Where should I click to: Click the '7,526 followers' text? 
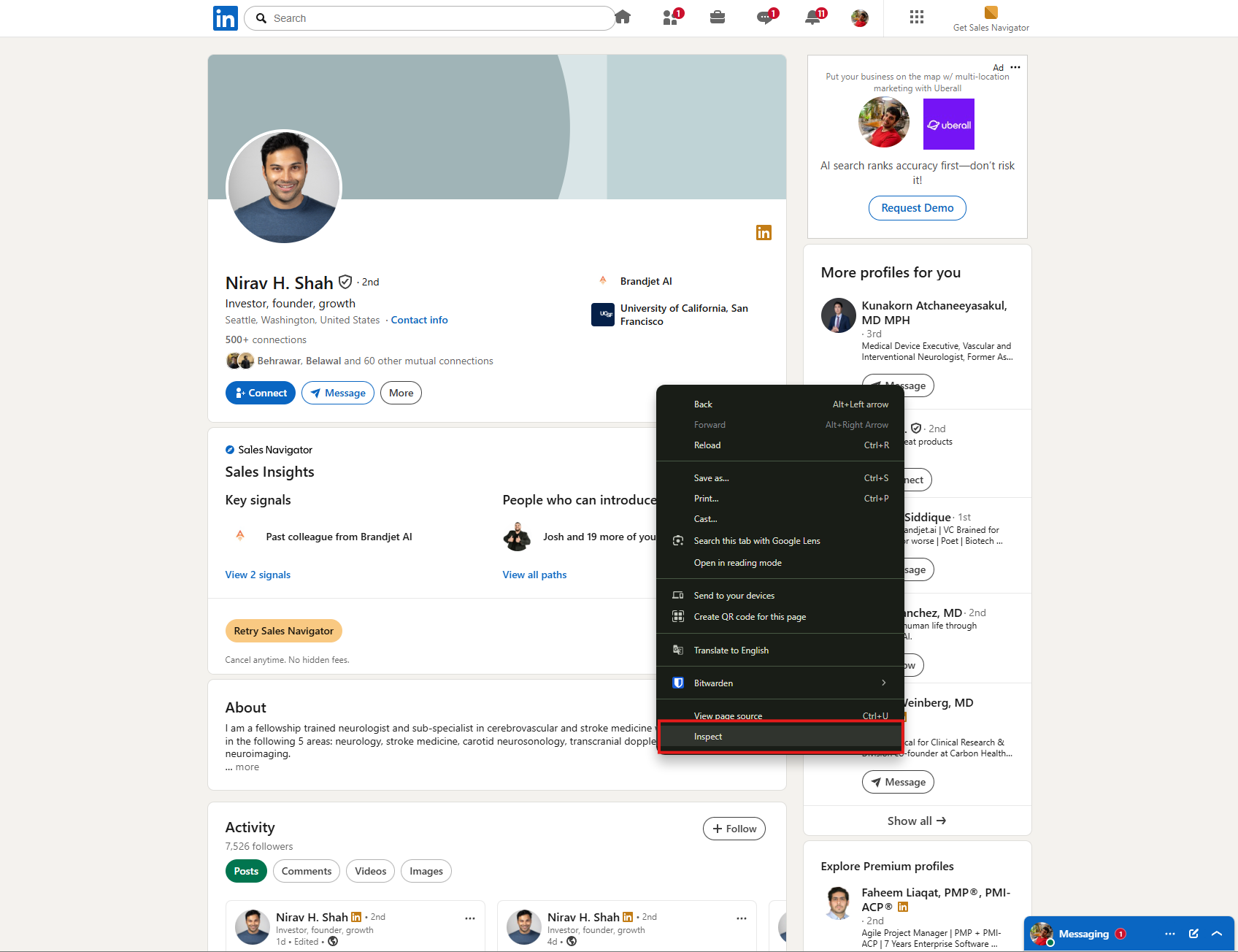tap(259, 847)
